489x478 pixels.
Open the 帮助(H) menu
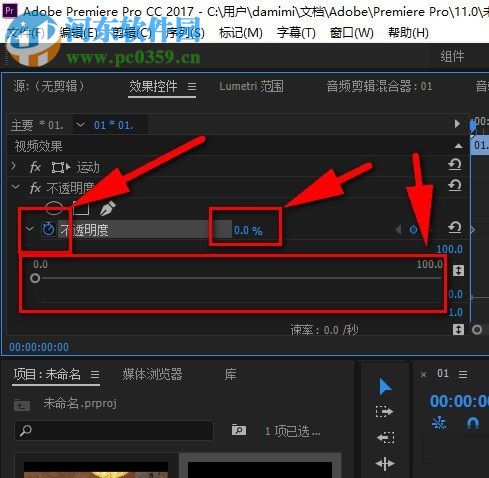[408, 33]
